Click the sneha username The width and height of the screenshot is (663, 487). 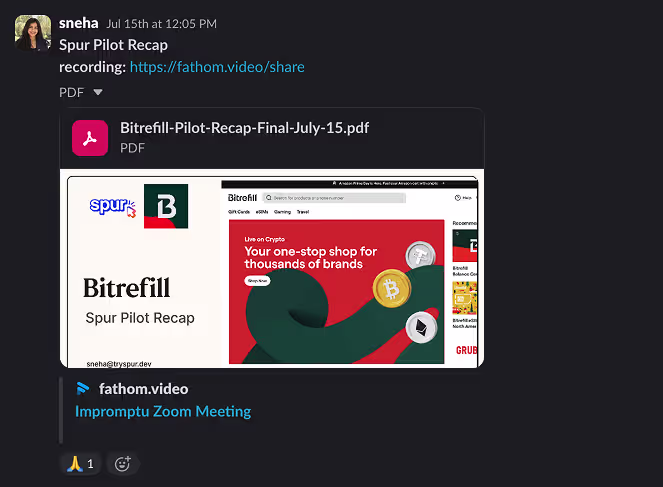click(x=79, y=23)
